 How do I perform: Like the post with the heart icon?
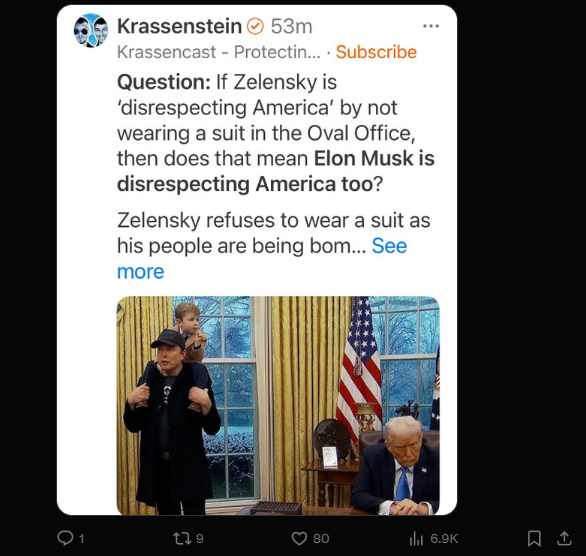299,538
